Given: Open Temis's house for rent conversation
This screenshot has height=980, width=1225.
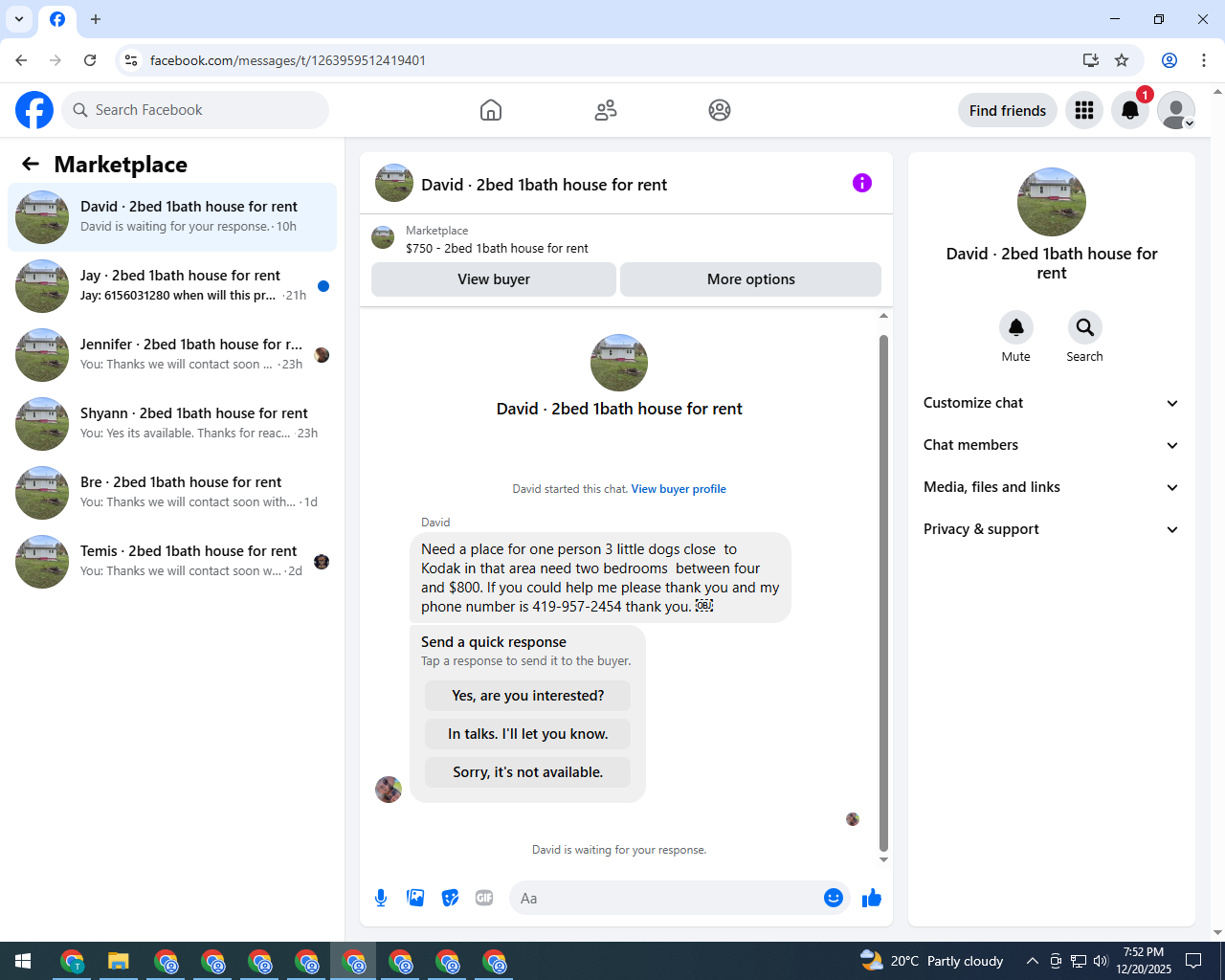Looking at the screenshot, I should pos(172,562).
